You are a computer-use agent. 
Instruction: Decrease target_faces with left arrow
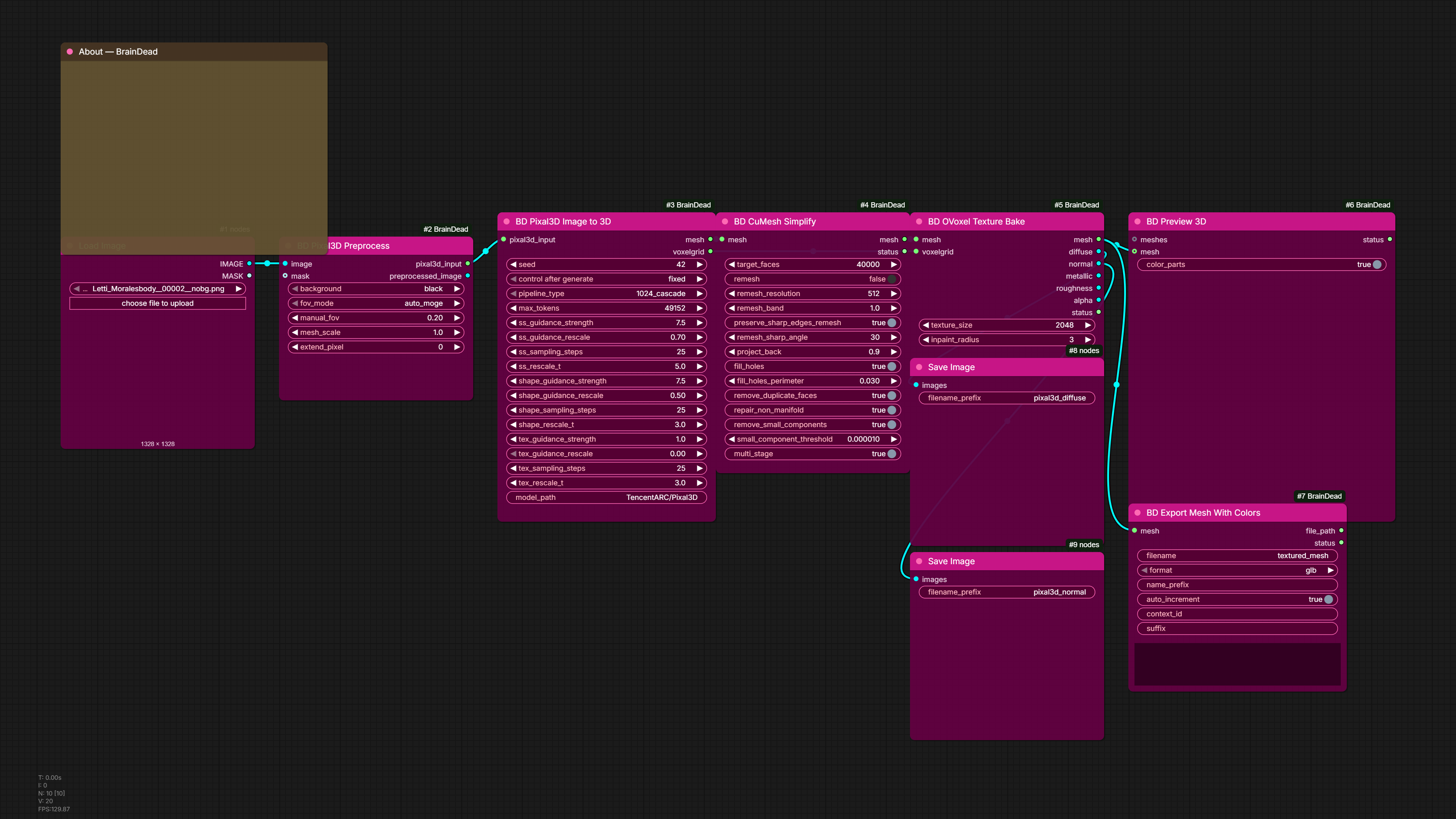point(732,265)
